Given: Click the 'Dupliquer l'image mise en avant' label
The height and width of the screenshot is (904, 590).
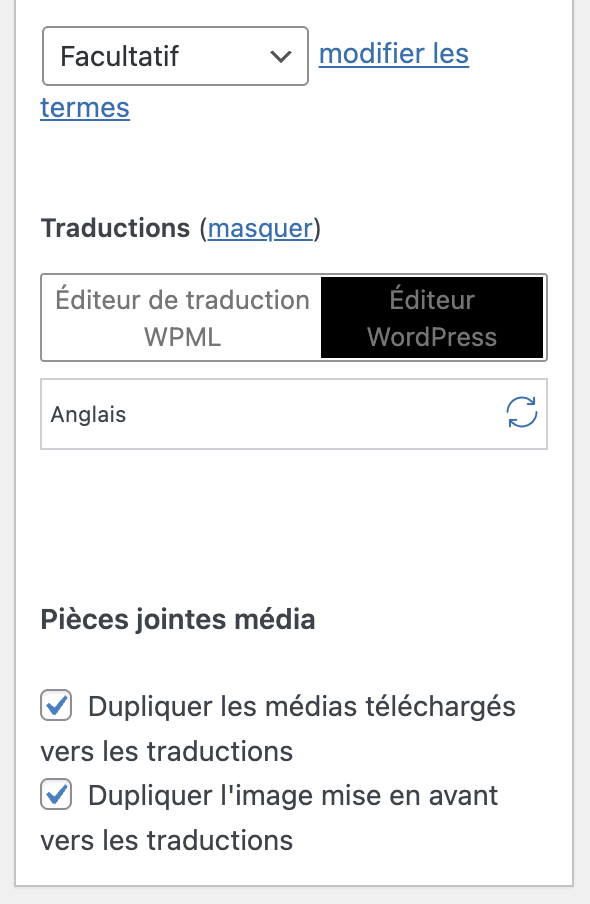Looking at the screenshot, I should 293,796.
